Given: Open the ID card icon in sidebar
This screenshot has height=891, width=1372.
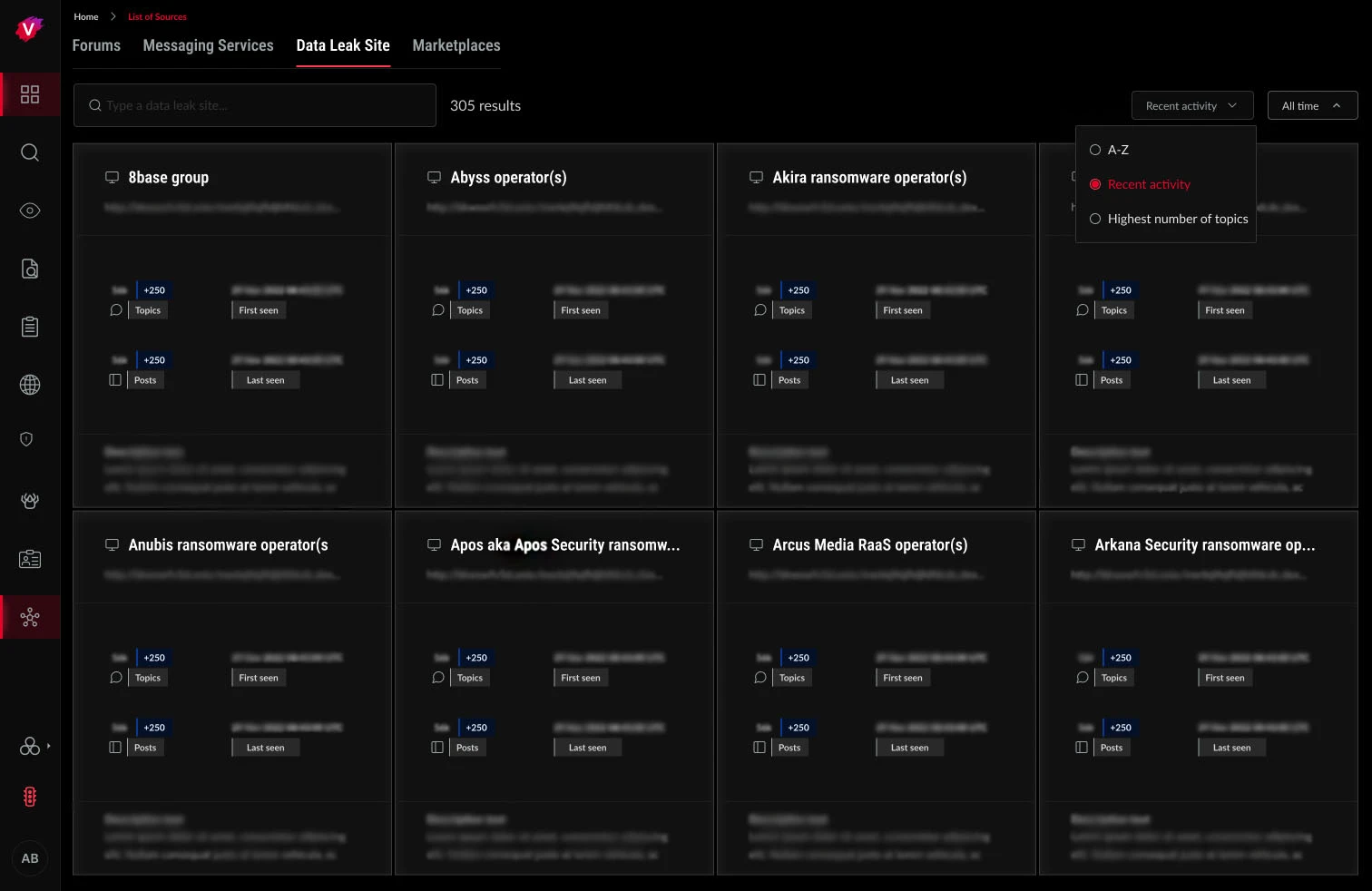Looking at the screenshot, I should click(x=30, y=559).
